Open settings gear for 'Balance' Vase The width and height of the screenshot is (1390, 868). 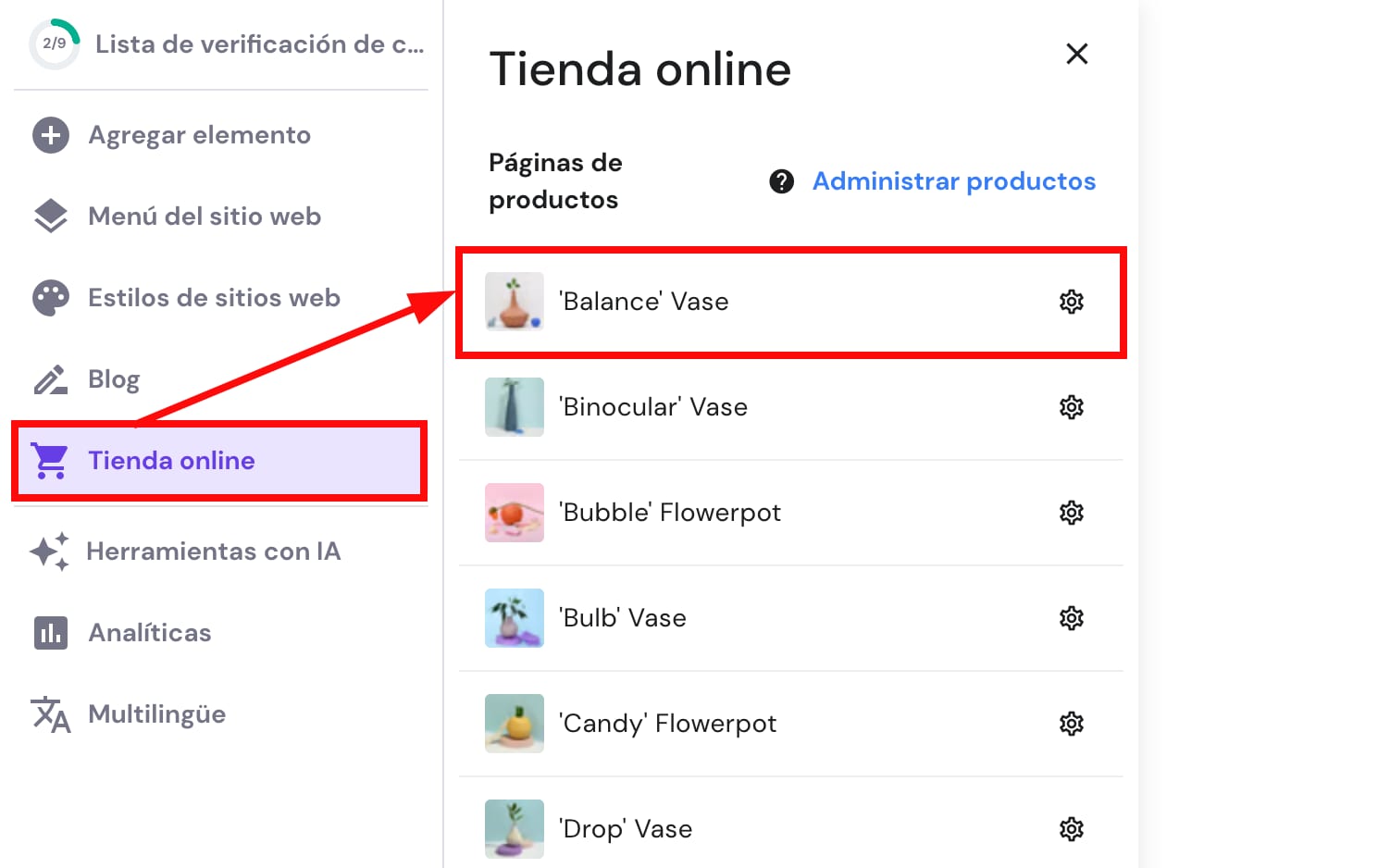(x=1071, y=301)
